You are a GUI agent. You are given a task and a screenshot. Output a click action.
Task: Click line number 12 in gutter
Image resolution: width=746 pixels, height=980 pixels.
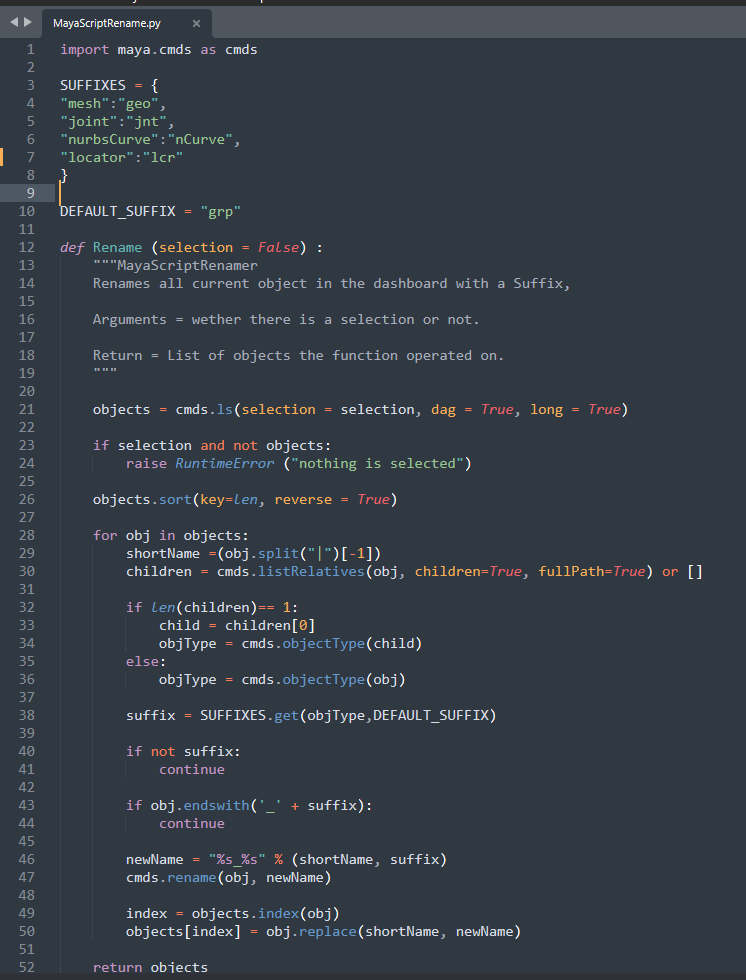27,248
